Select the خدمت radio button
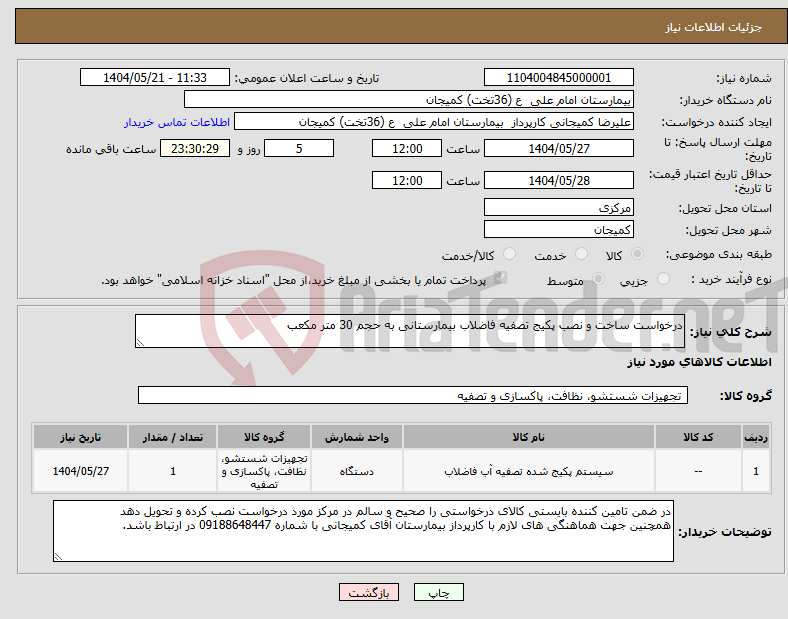 (x=581, y=254)
